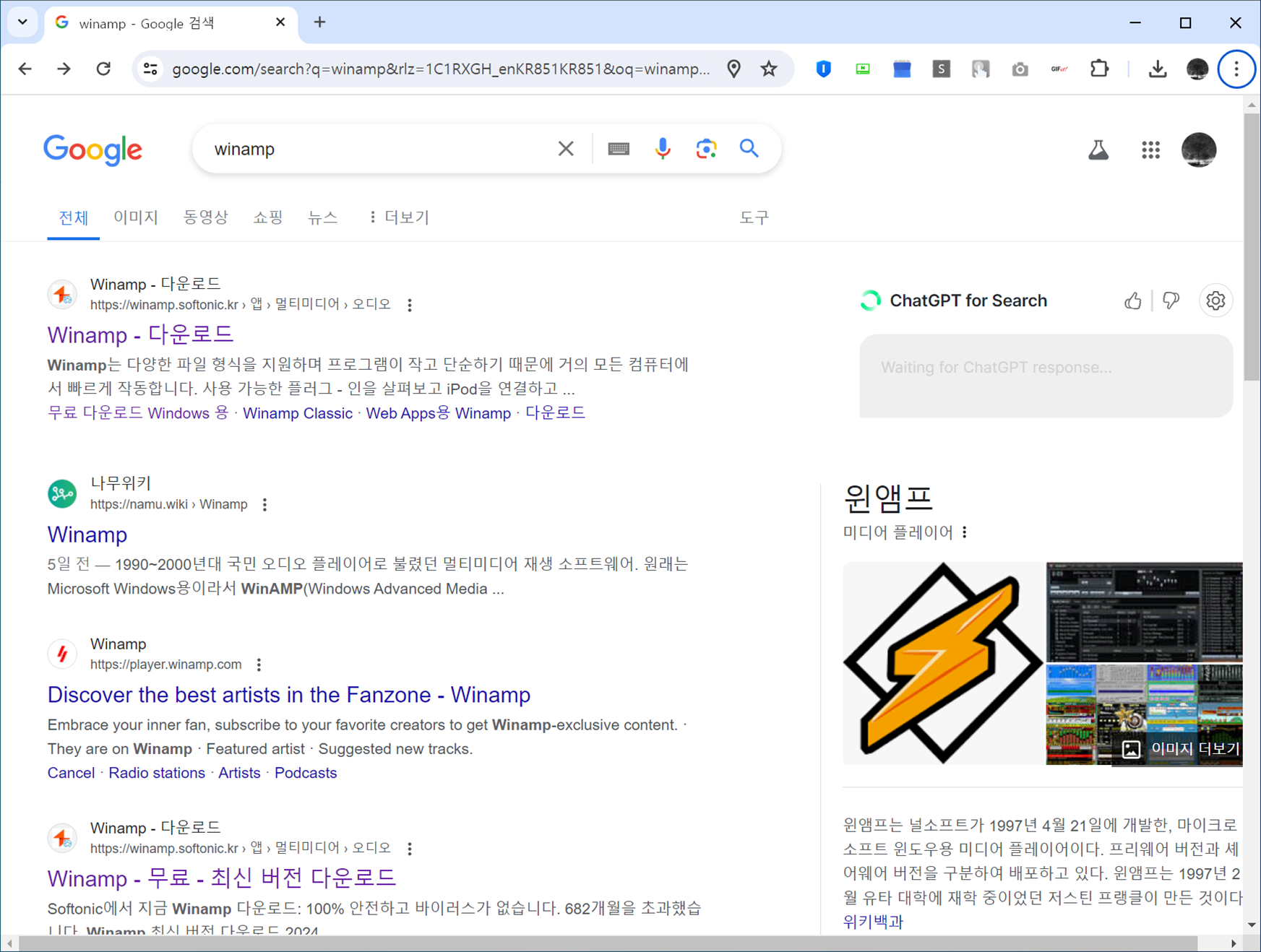Open Google Lens image search
This screenshot has height=952, width=1261.
click(x=705, y=149)
